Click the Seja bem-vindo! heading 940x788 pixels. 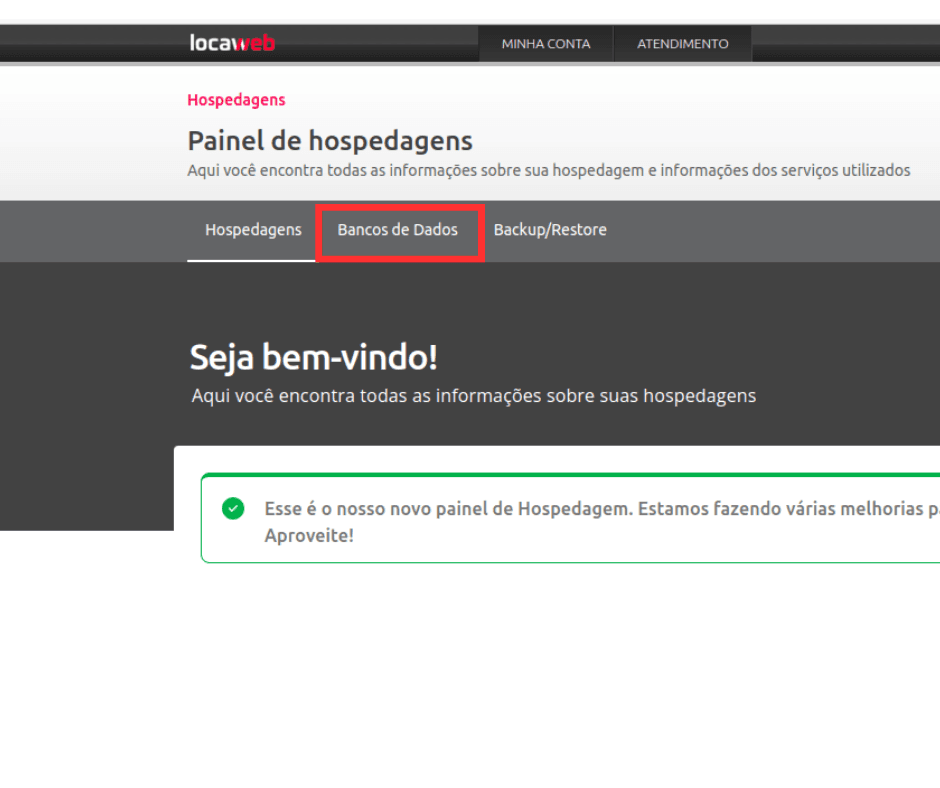[x=313, y=357]
